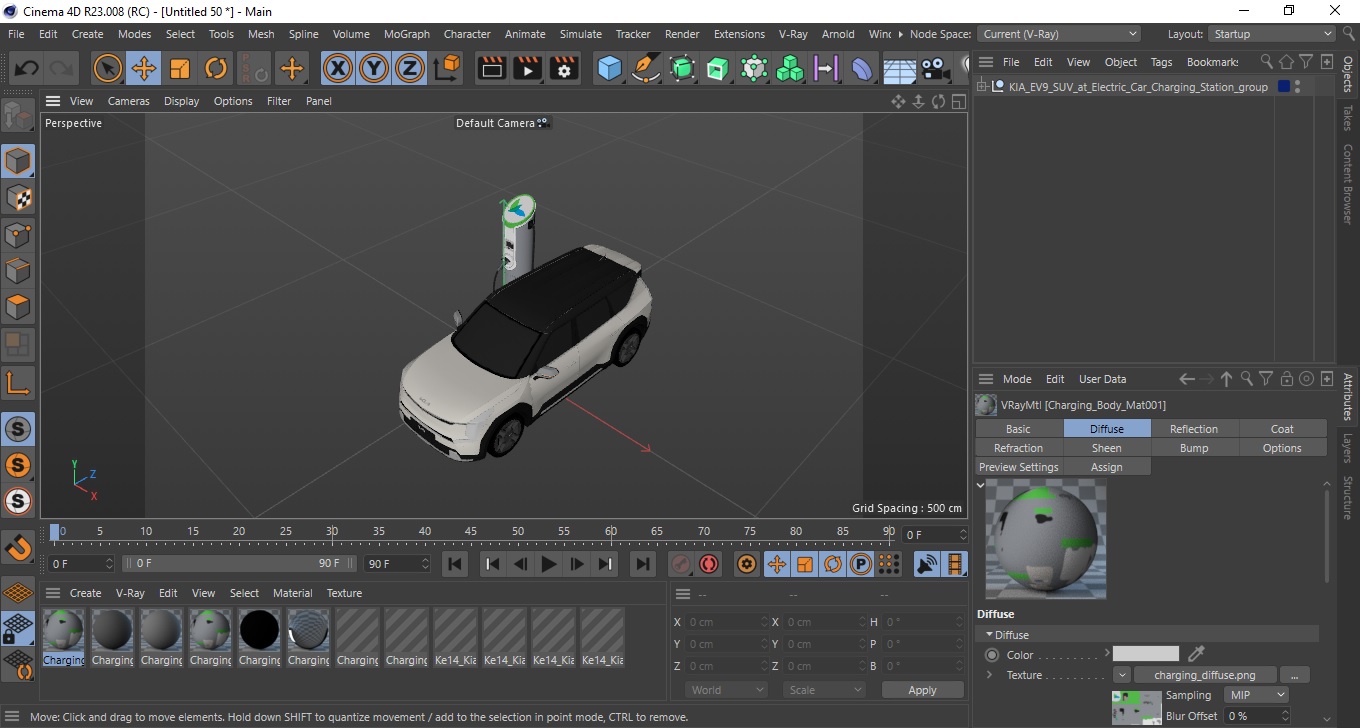Open the MoGraph Cloner icon
1360x728 pixels.
(x=790, y=68)
